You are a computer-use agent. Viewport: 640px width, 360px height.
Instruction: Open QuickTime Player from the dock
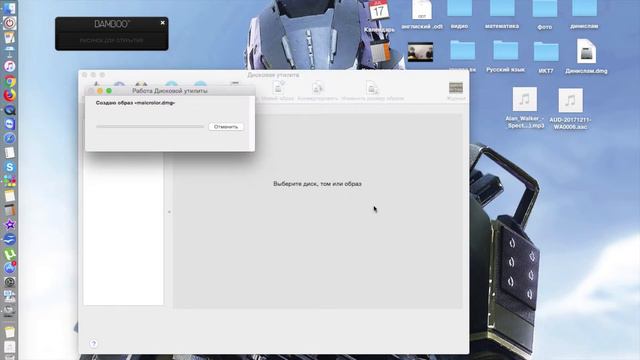click(10, 110)
